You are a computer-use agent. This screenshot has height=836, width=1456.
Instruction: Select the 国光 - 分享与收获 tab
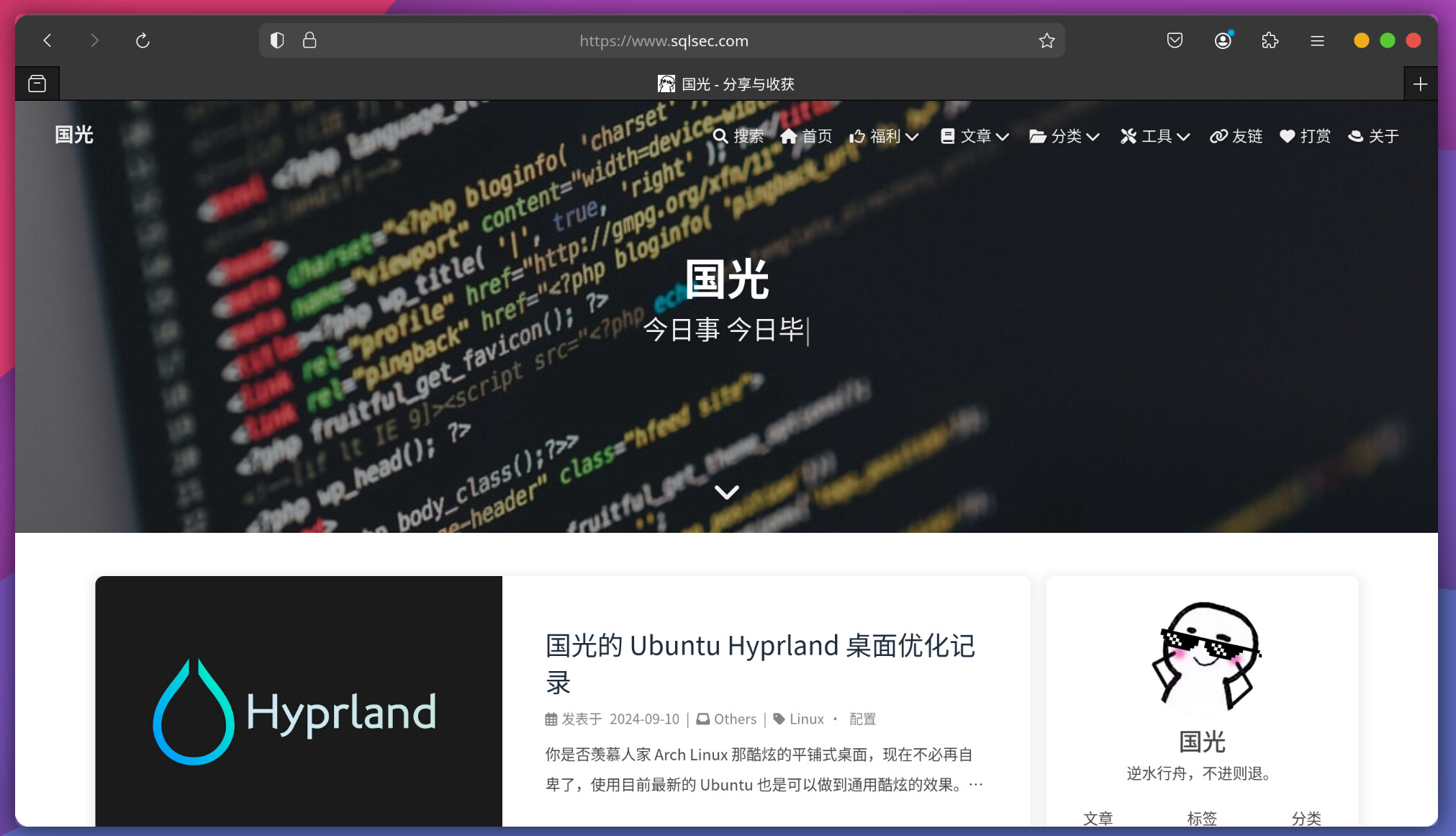[x=726, y=84]
